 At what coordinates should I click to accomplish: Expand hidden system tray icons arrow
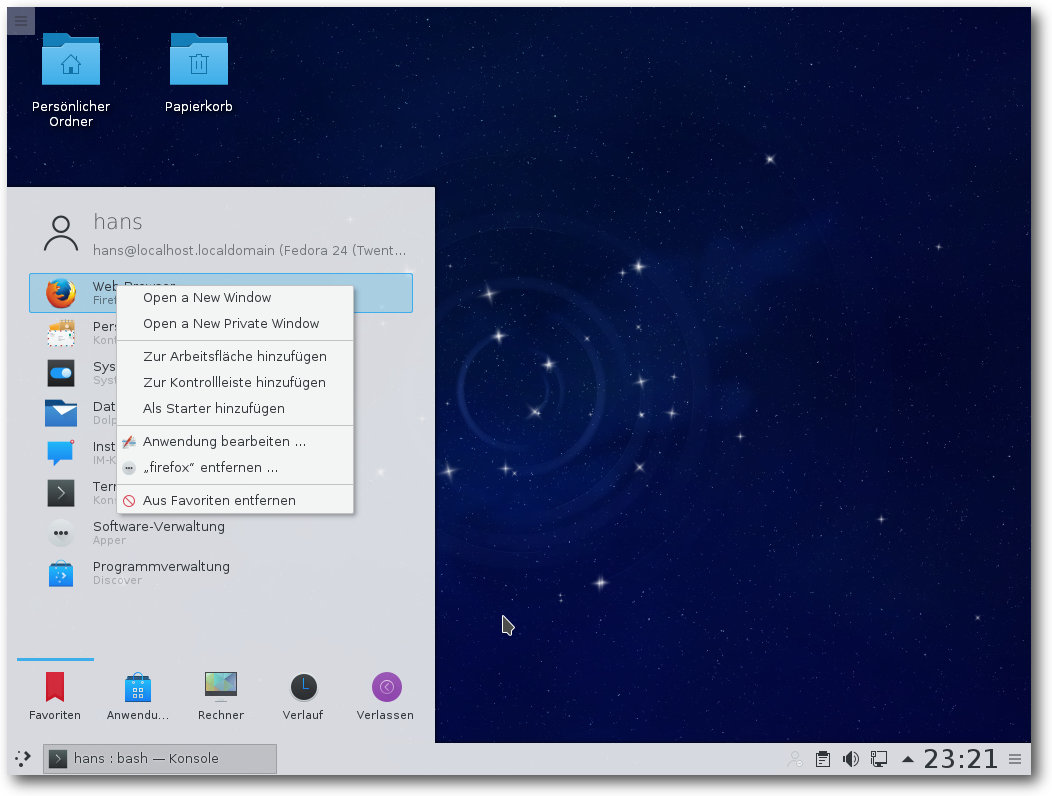click(x=908, y=759)
